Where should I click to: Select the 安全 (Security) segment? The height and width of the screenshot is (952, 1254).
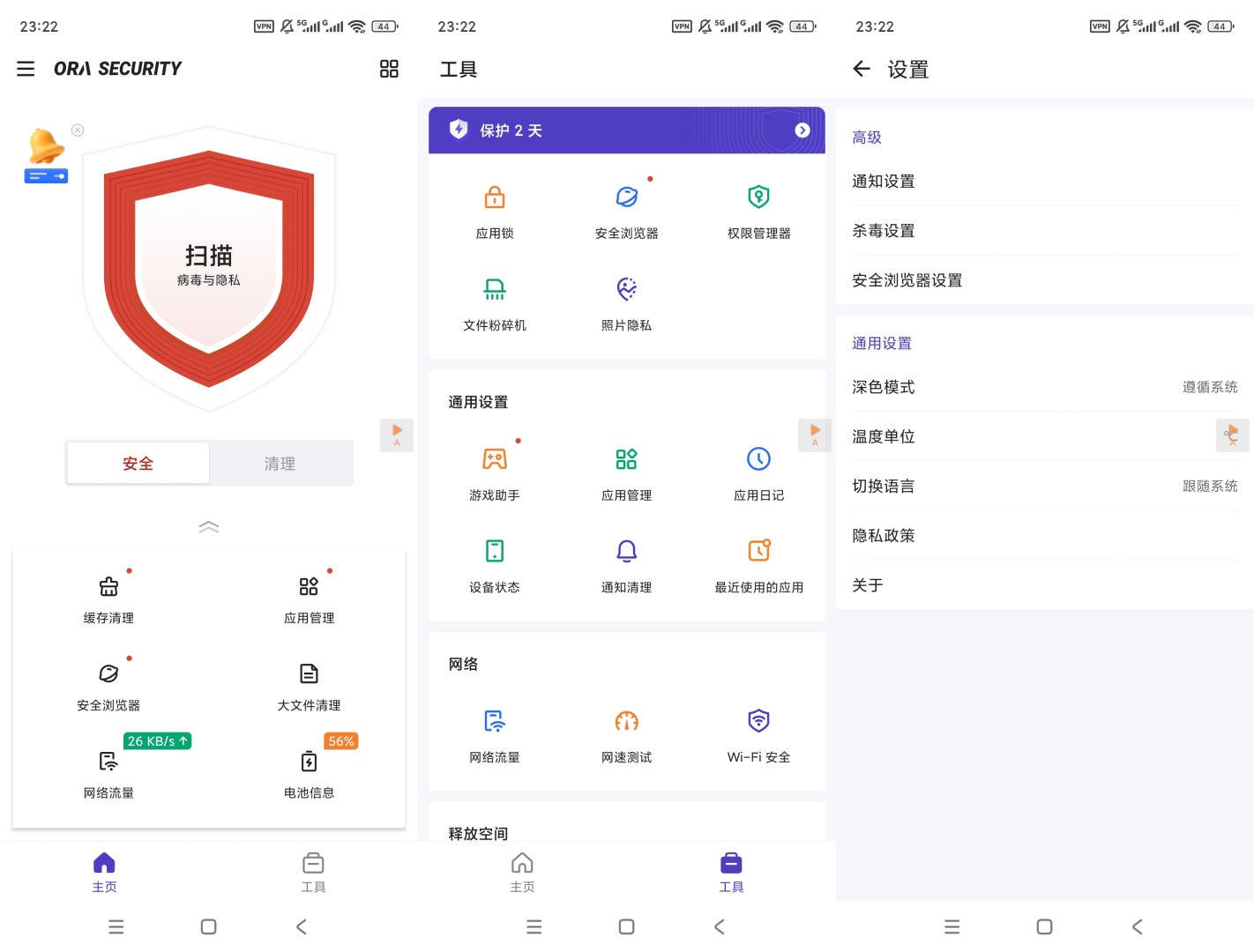point(138,464)
